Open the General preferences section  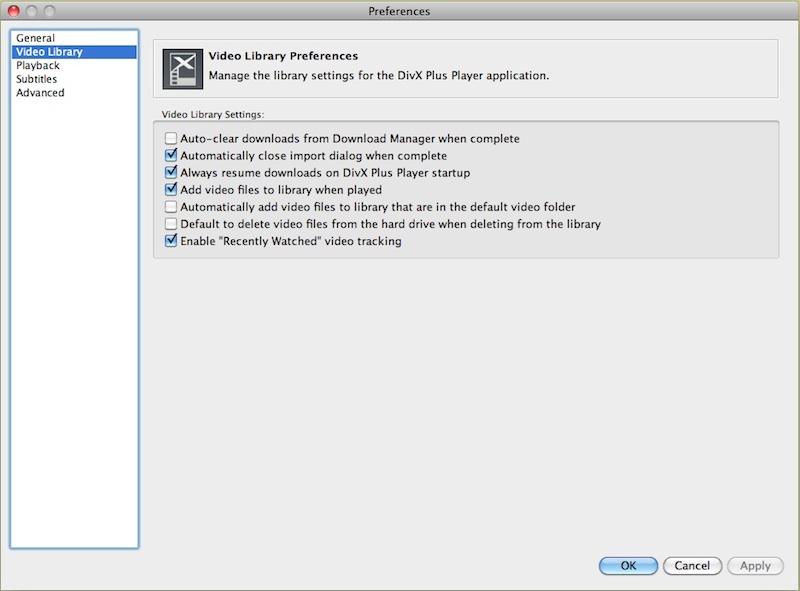point(35,38)
